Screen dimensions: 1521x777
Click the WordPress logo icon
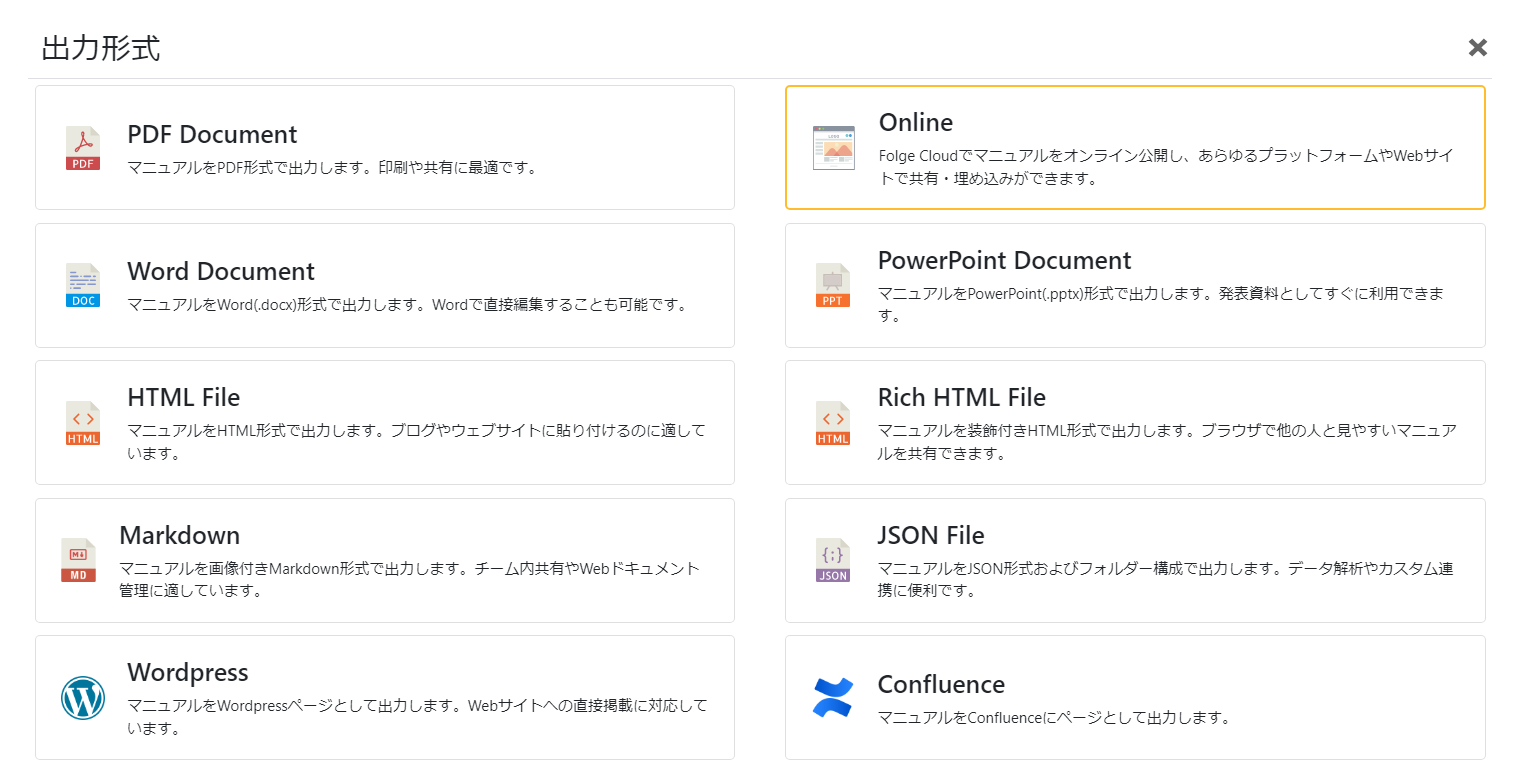[83, 698]
